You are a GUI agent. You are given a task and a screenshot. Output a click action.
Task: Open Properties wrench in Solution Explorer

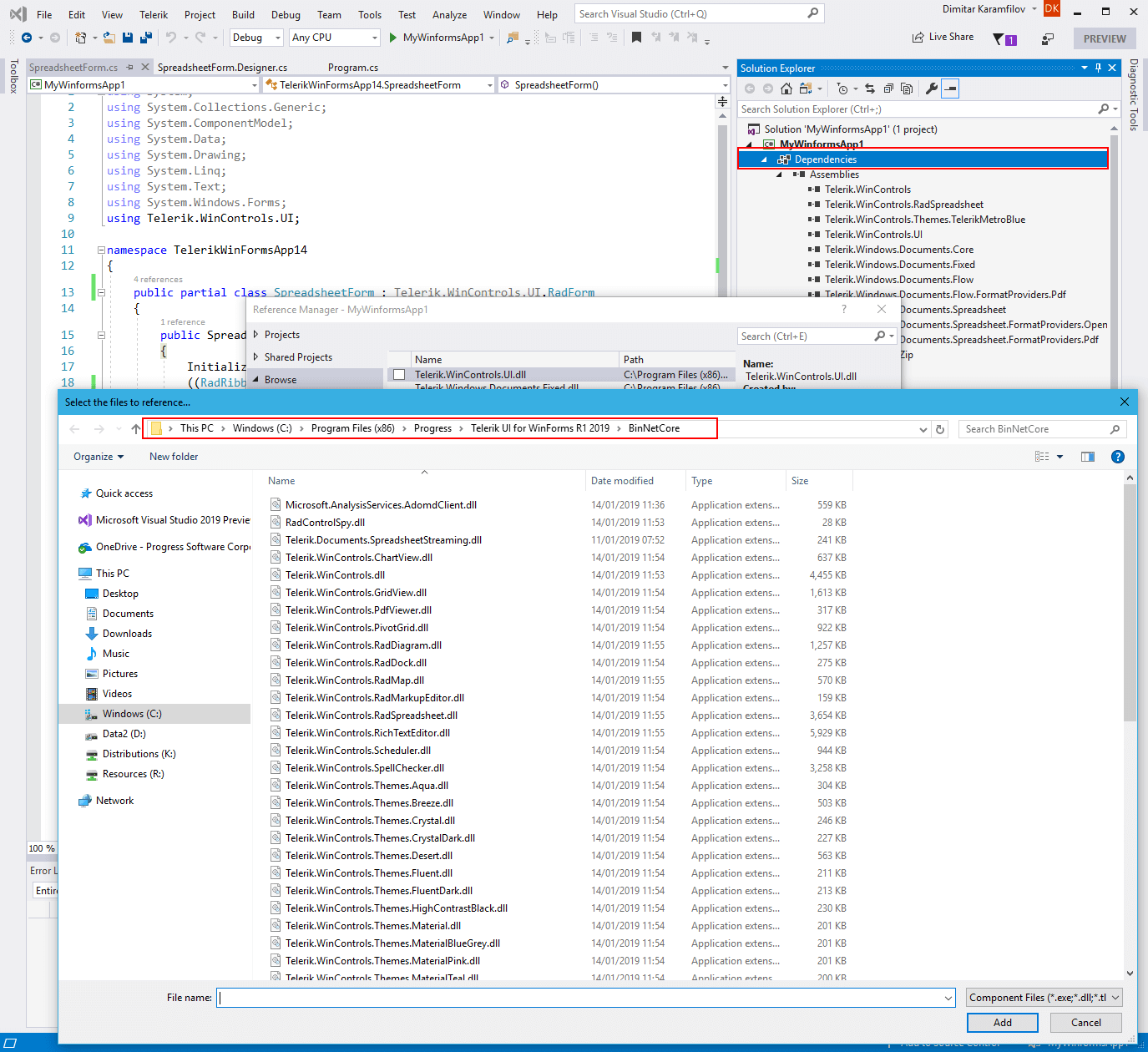tap(932, 89)
